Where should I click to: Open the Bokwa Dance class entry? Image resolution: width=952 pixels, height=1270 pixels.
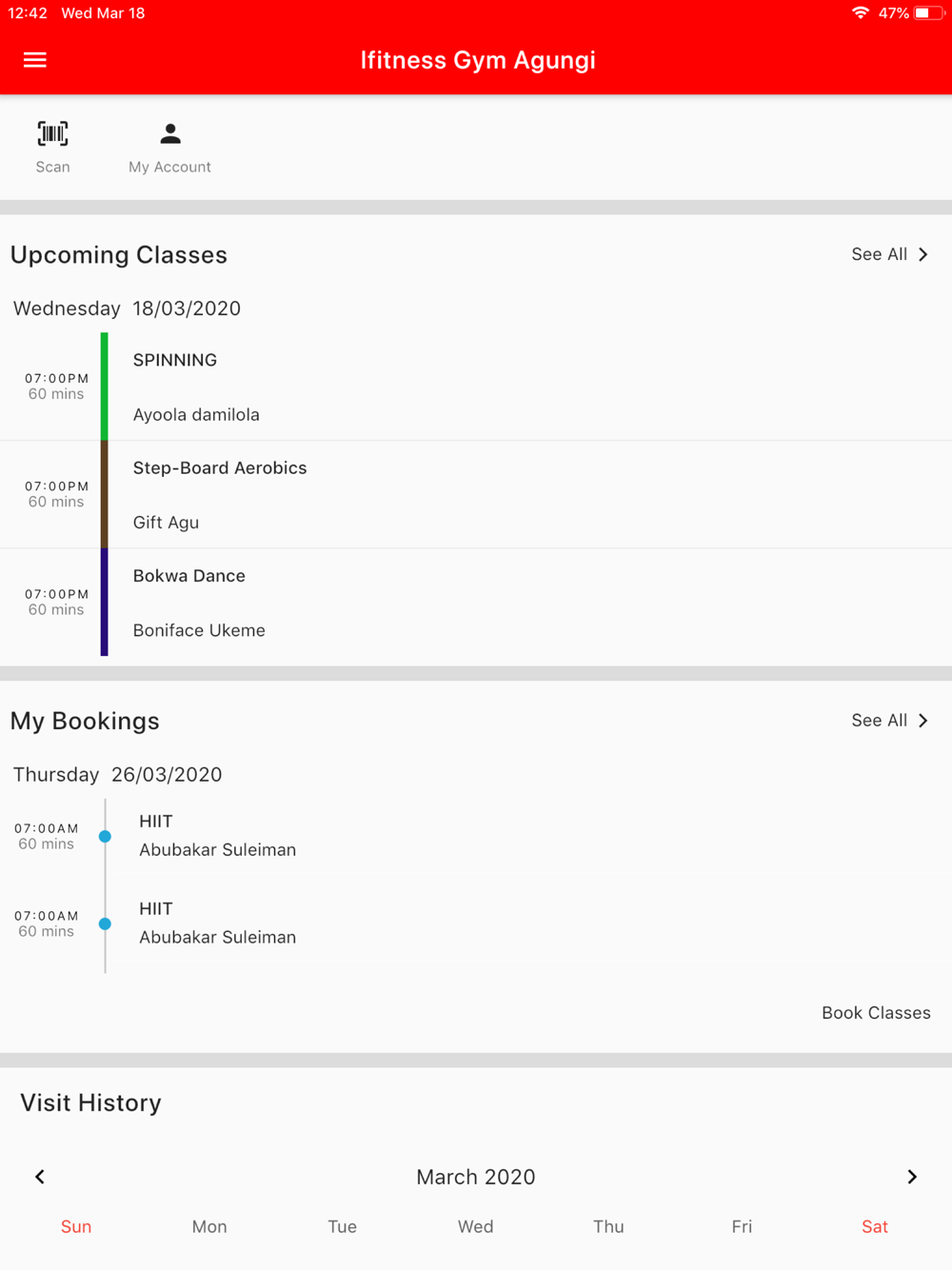tap(476, 603)
